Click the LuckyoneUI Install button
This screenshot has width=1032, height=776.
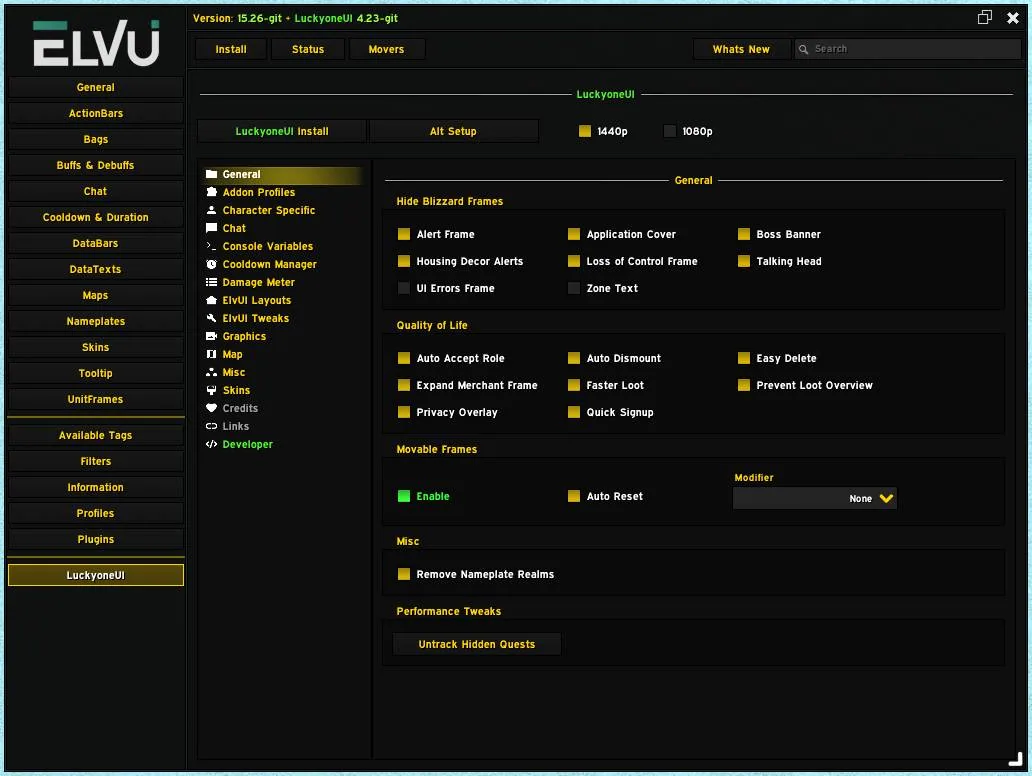click(282, 131)
